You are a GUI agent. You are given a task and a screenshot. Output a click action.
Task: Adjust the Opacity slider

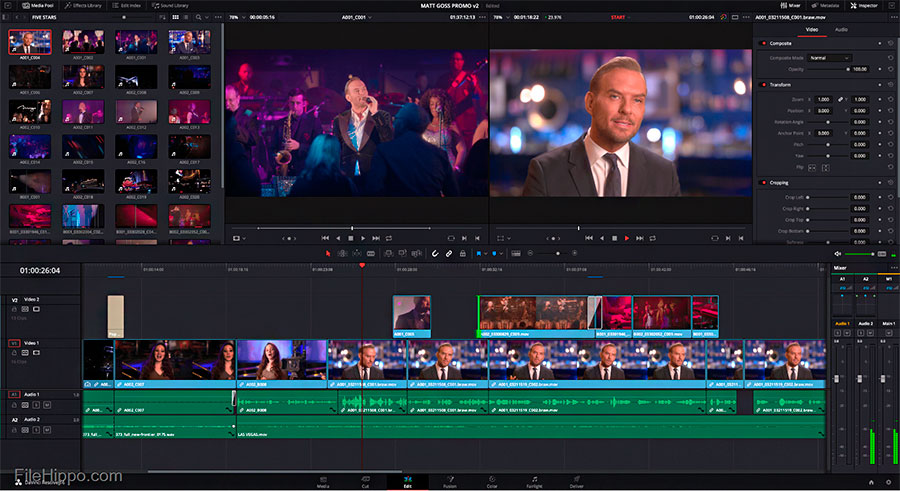click(x=828, y=69)
